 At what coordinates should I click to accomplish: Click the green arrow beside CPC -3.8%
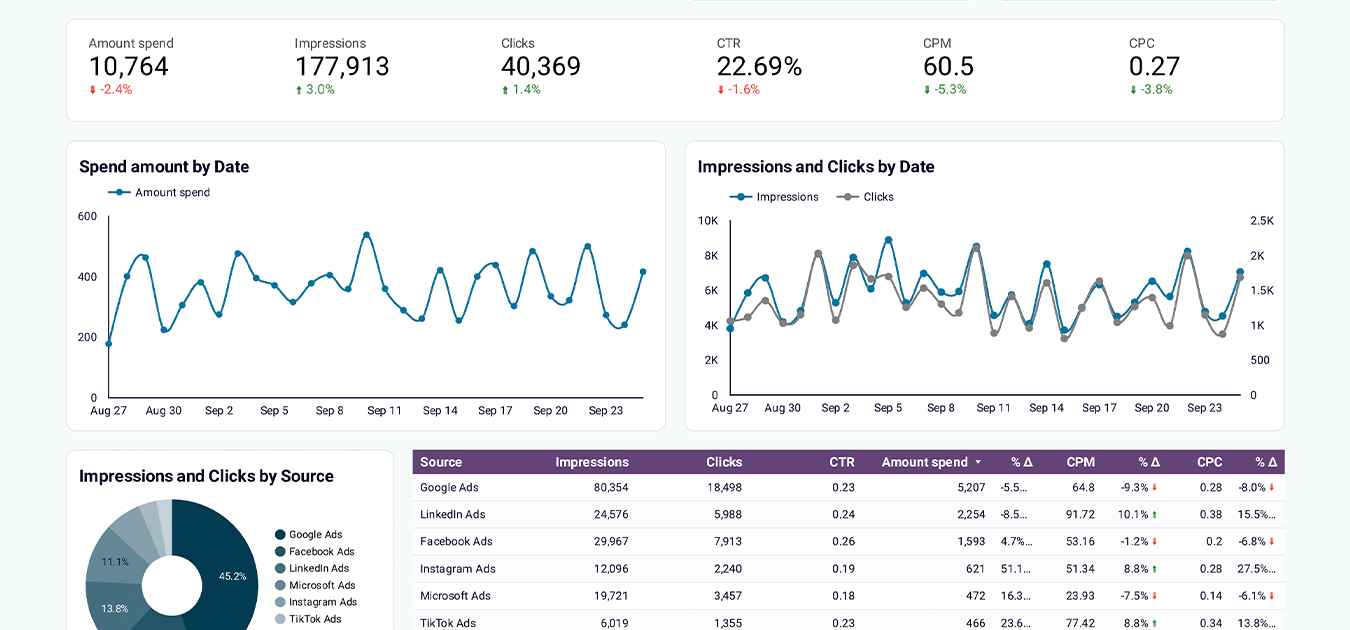[x=1134, y=89]
